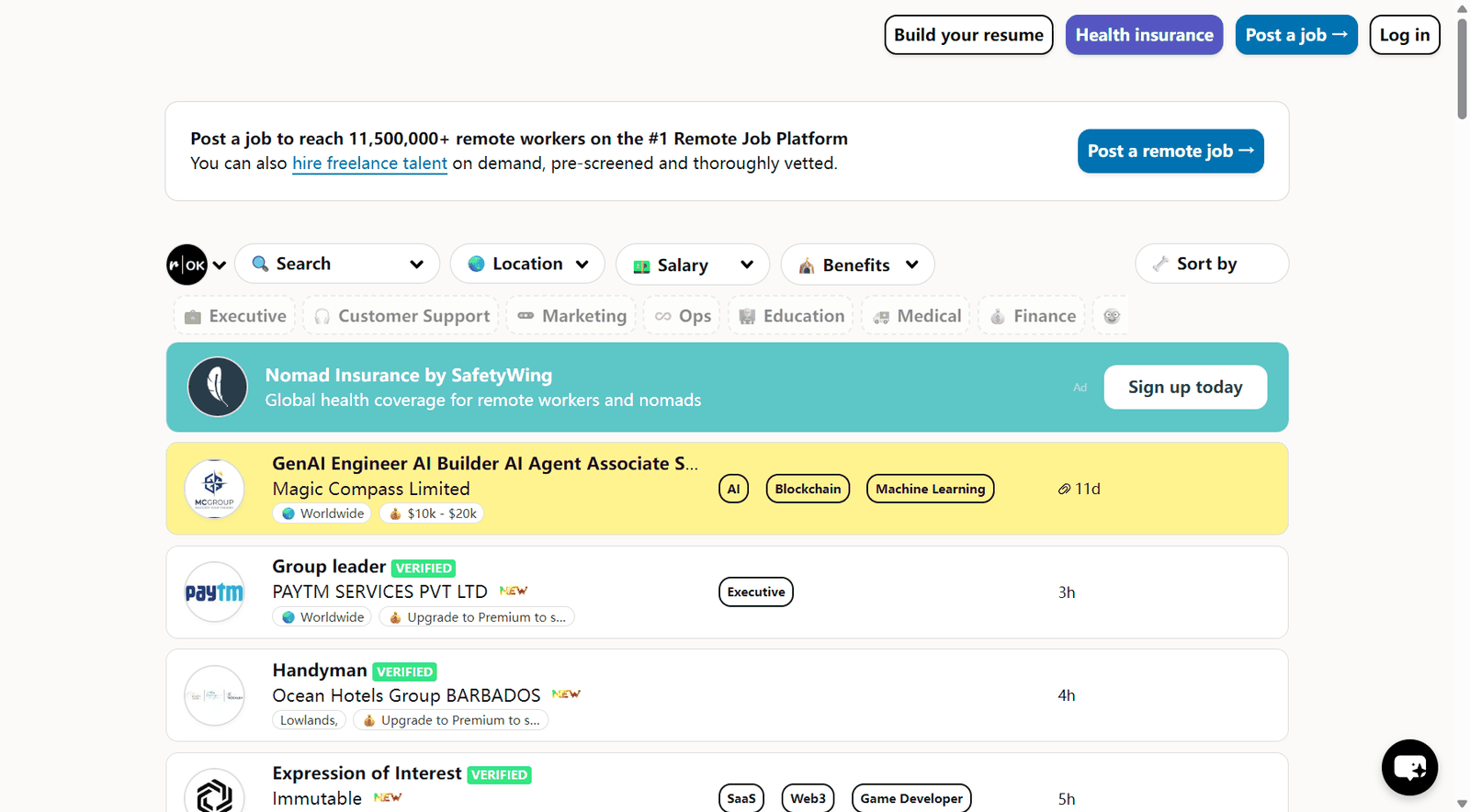1470x812 pixels.
Task: Open PAYTM SERVICES PVT LTD company link
Action: coord(379,592)
